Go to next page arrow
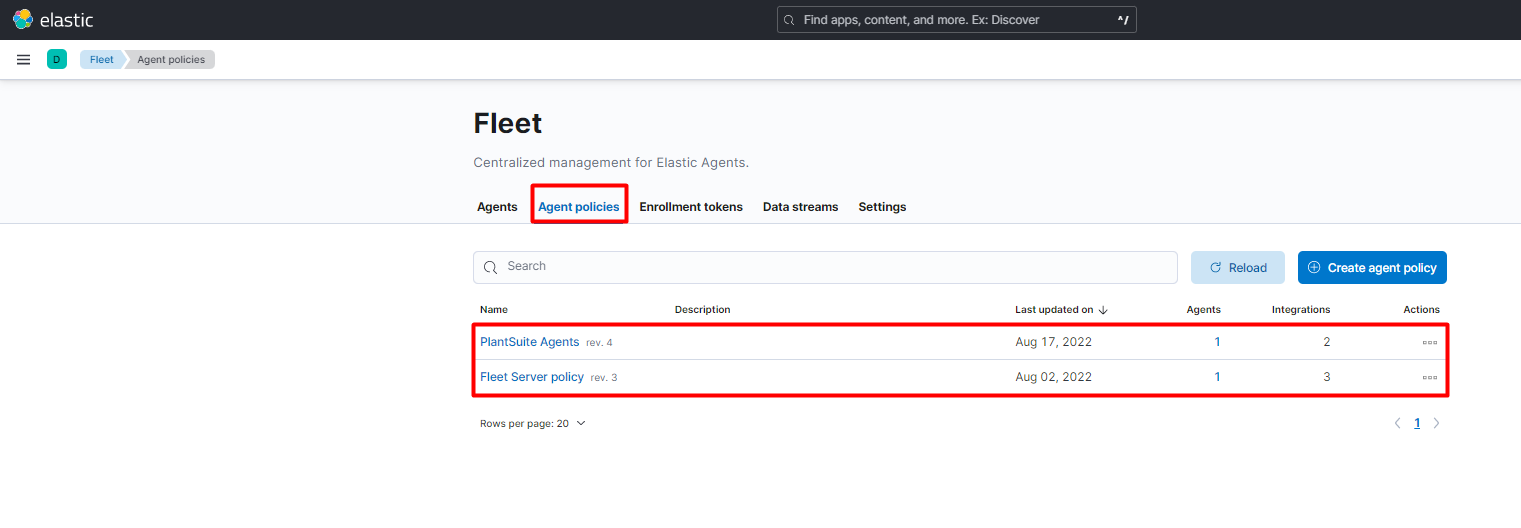 pyautogui.click(x=1437, y=423)
